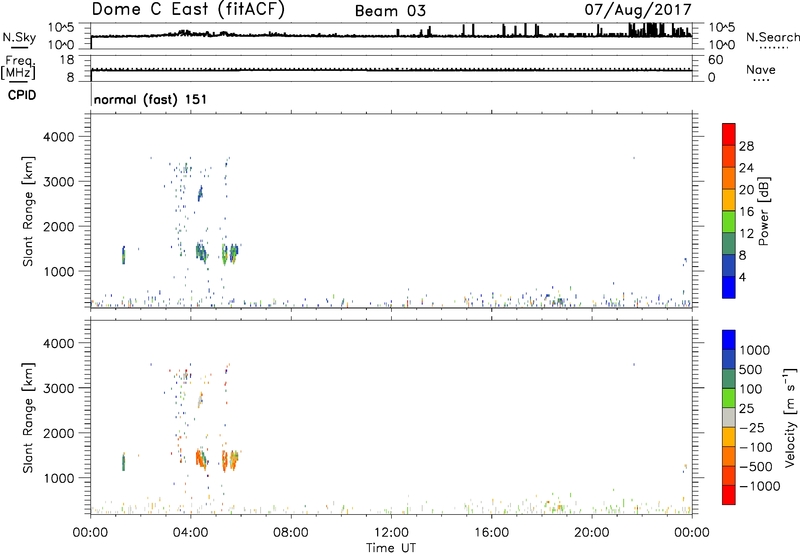The height and width of the screenshot is (554, 800).
Task: Click the 'Slant Range [km]' label of velocity panel
Action: pos(28,418)
